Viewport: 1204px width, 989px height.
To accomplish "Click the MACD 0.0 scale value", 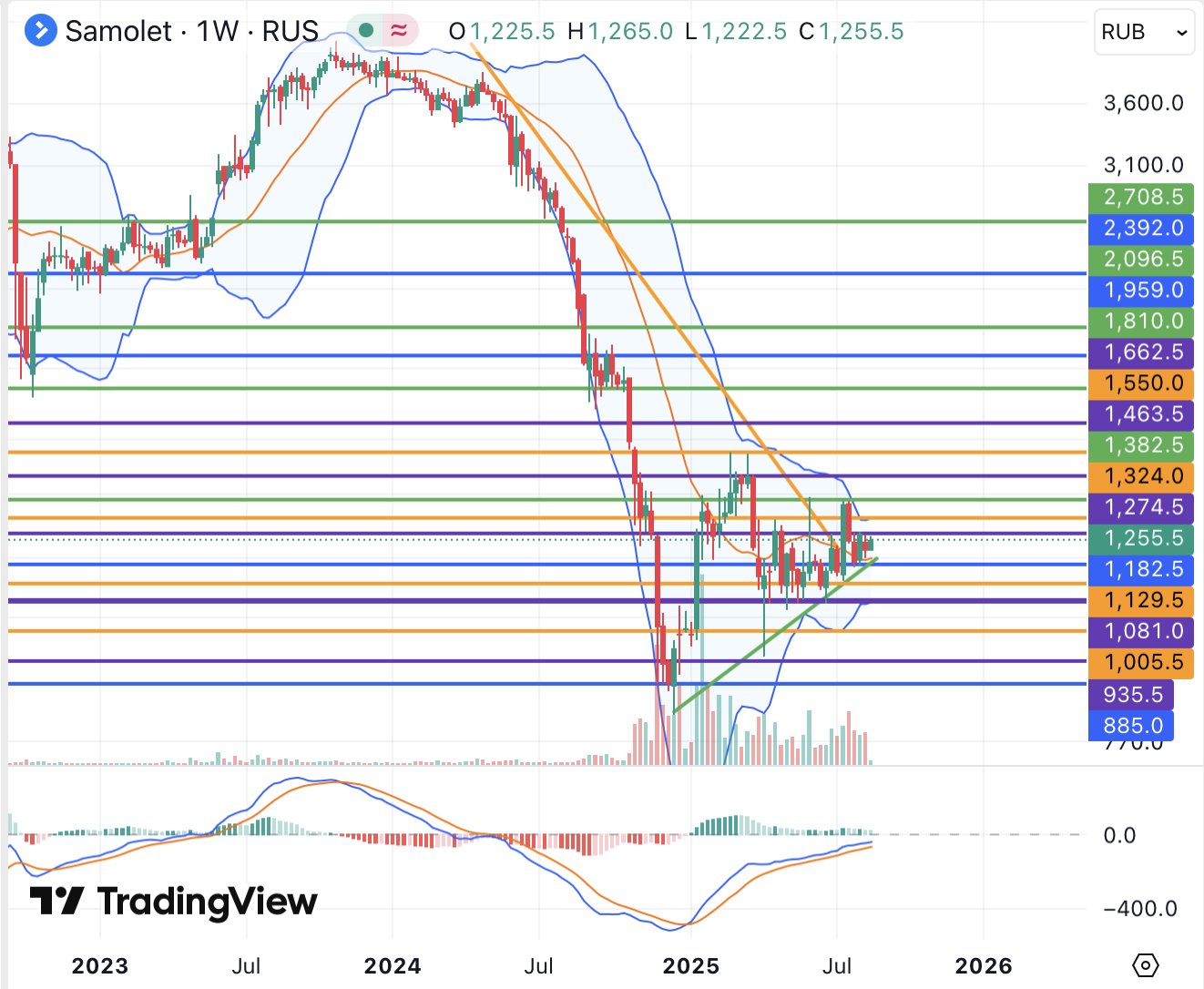I will pyautogui.click(x=1119, y=835).
